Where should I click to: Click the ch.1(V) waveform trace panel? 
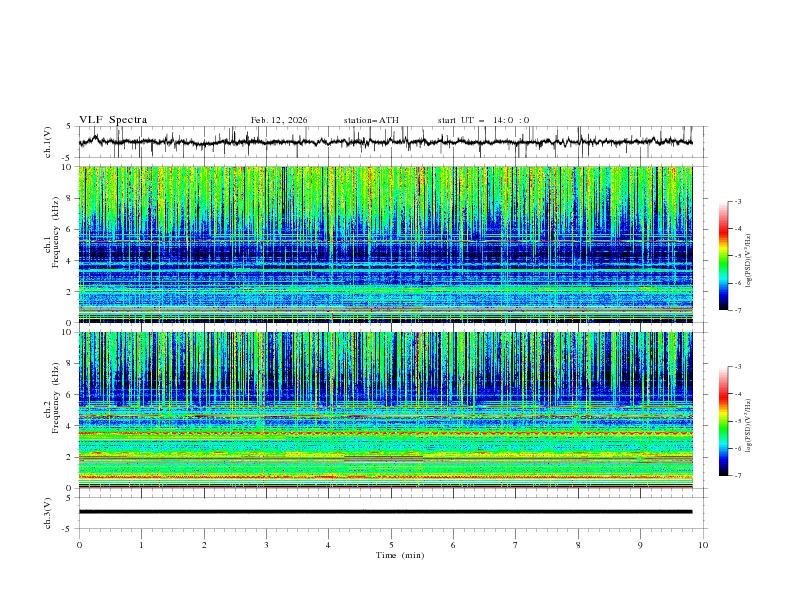(391, 142)
